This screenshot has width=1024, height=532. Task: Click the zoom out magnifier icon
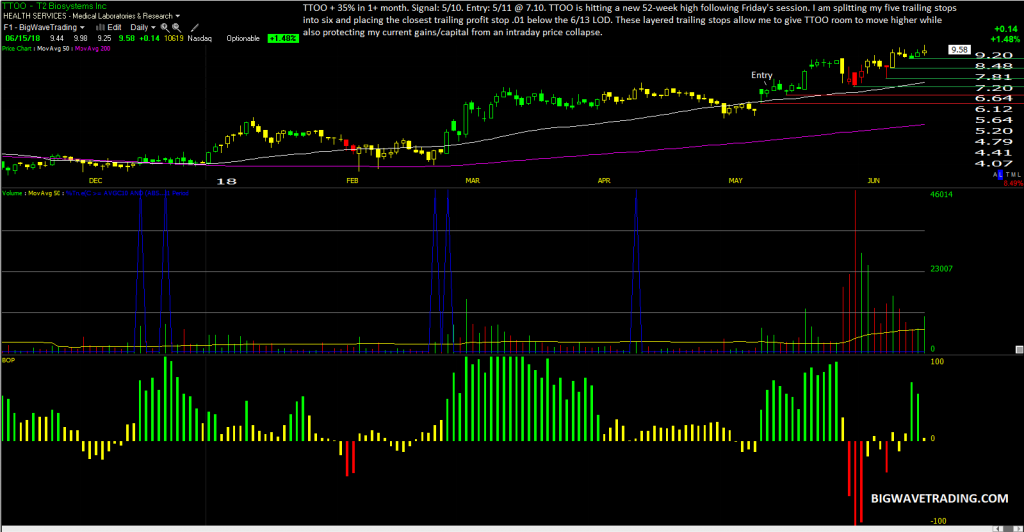coord(176,28)
